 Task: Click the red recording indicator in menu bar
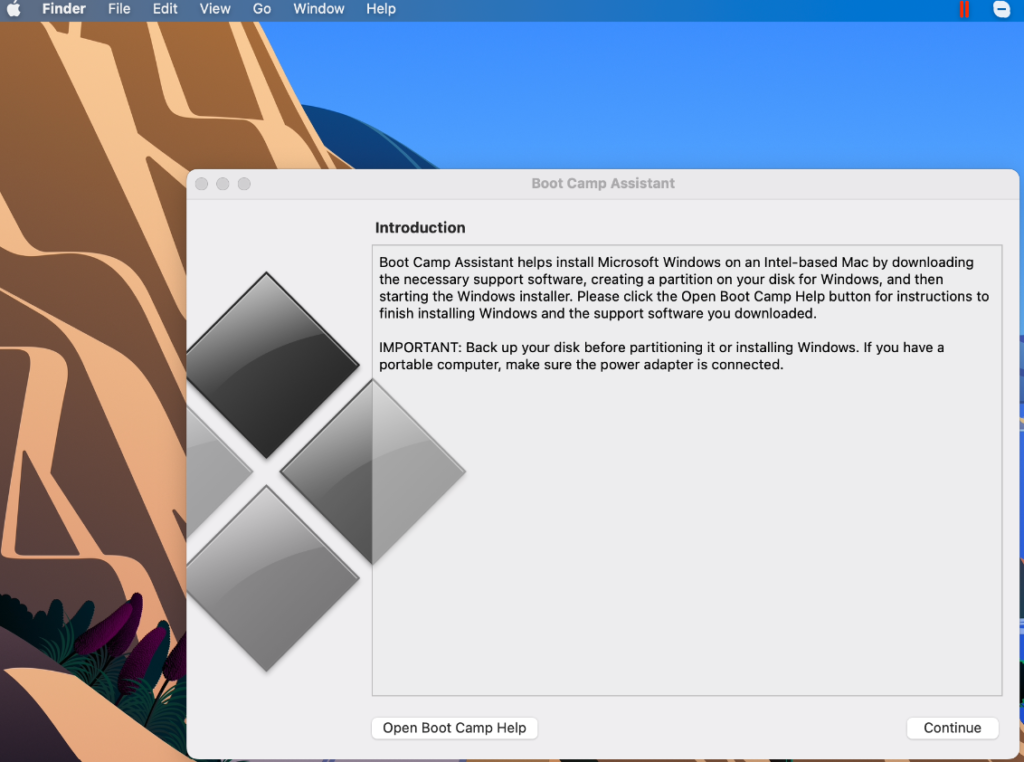tap(964, 9)
